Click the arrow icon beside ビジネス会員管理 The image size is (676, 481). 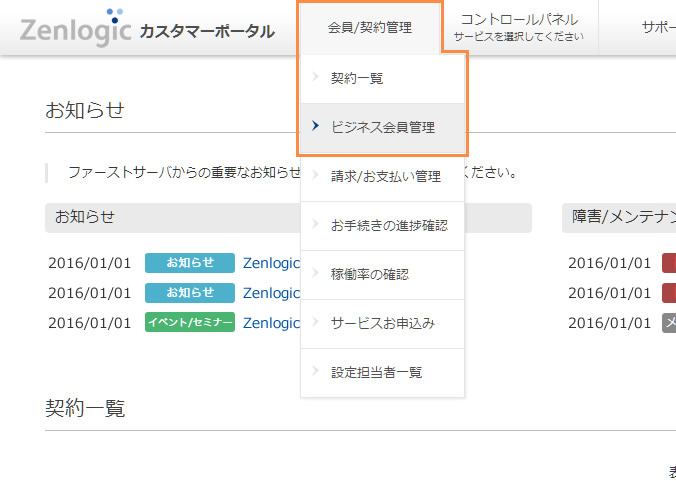click(315, 127)
